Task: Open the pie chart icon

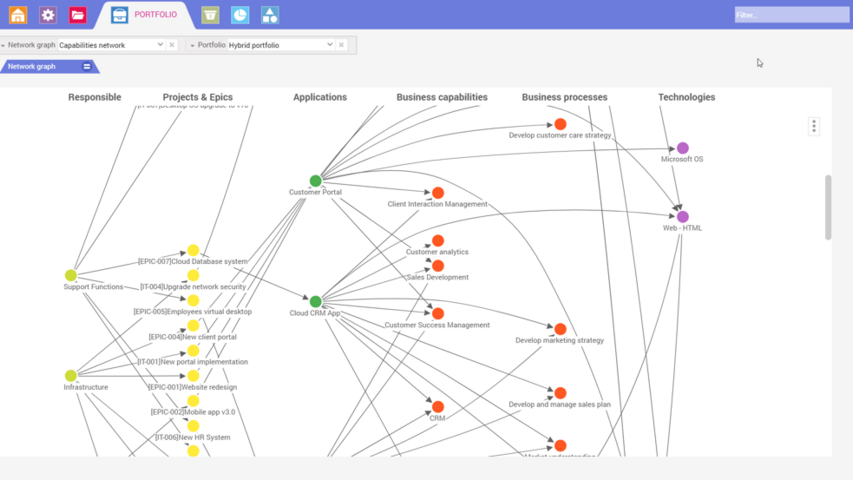Action: tap(240, 15)
